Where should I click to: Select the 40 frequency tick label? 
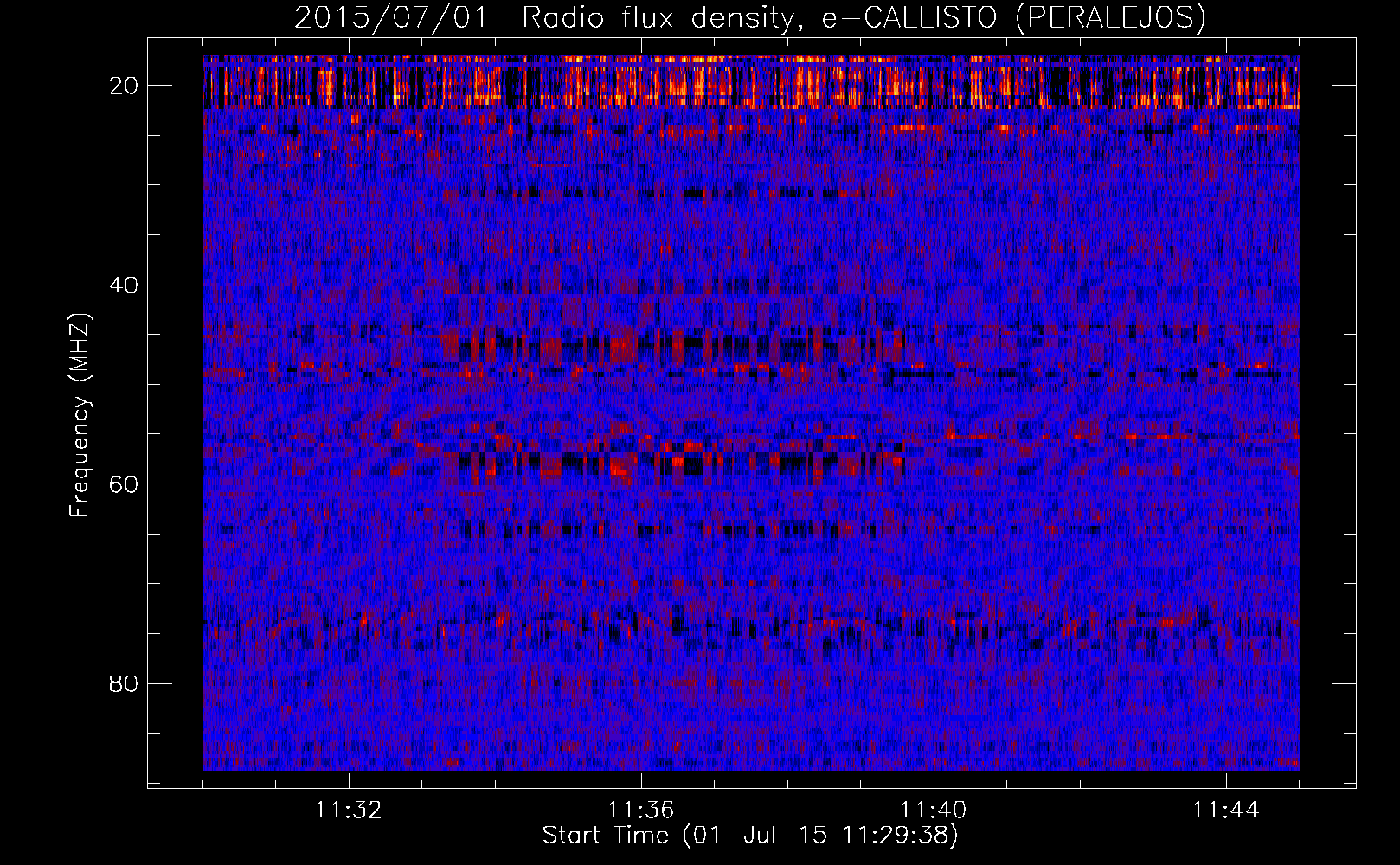[124, 285]
